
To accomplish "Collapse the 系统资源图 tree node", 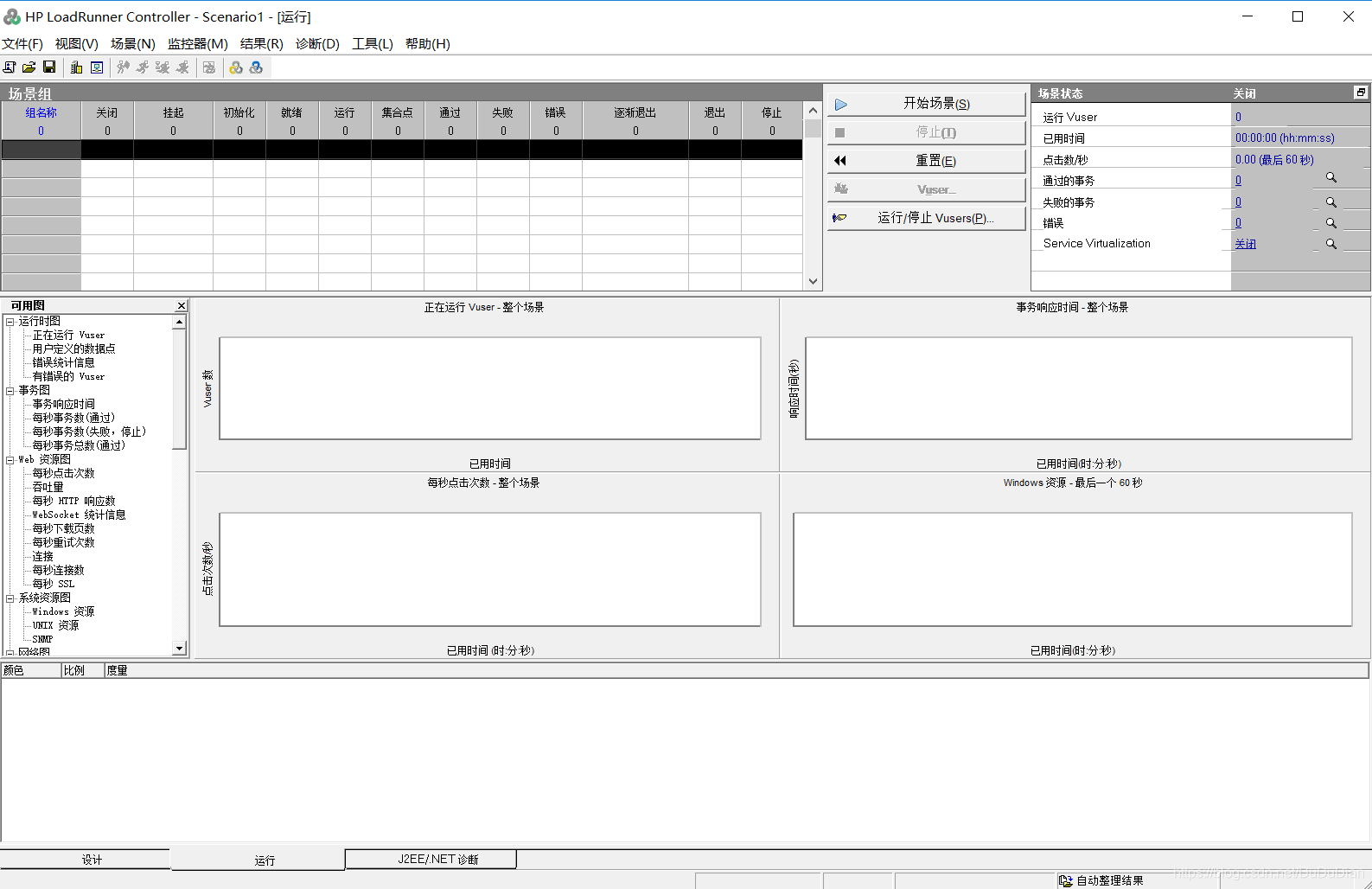I will tap(10, 598).
